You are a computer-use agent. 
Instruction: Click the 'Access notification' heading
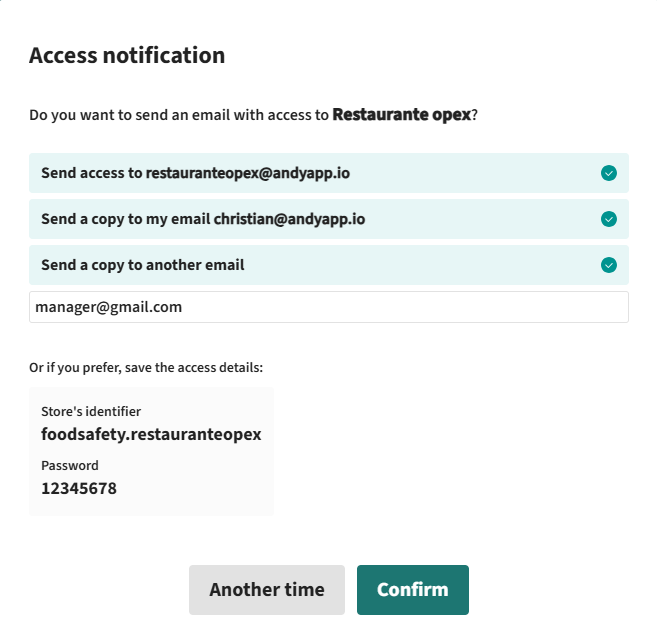tap(127, 55)
